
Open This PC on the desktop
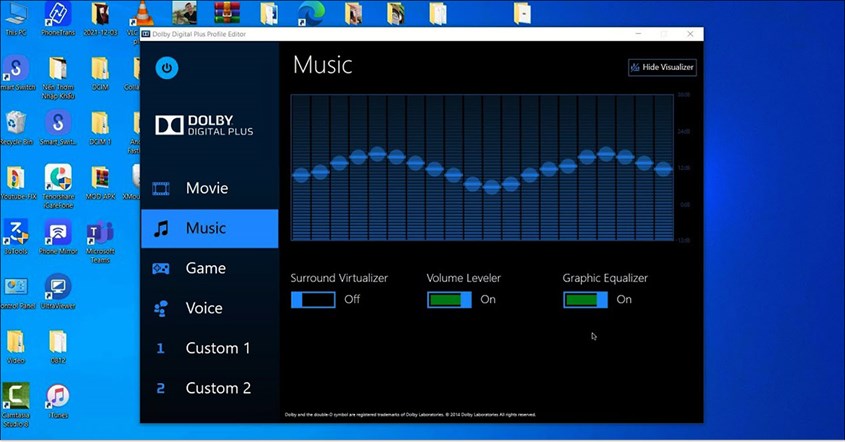coord(16,18)
